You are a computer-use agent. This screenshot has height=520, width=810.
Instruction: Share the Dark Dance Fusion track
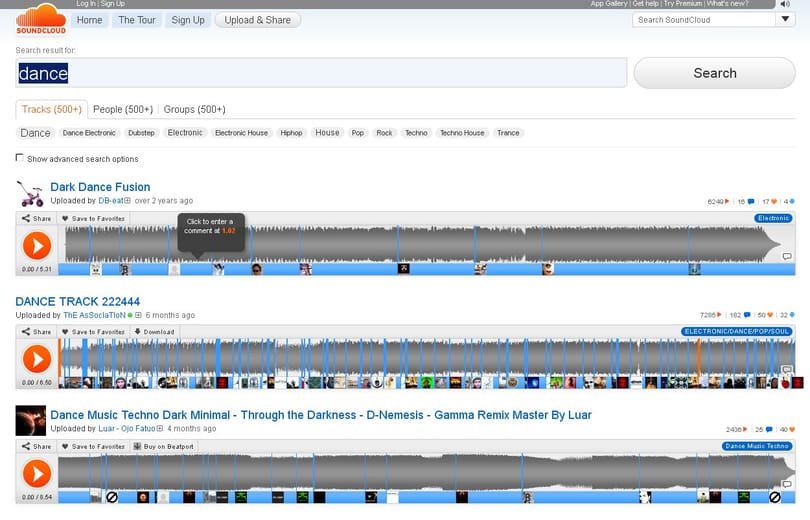36,218
